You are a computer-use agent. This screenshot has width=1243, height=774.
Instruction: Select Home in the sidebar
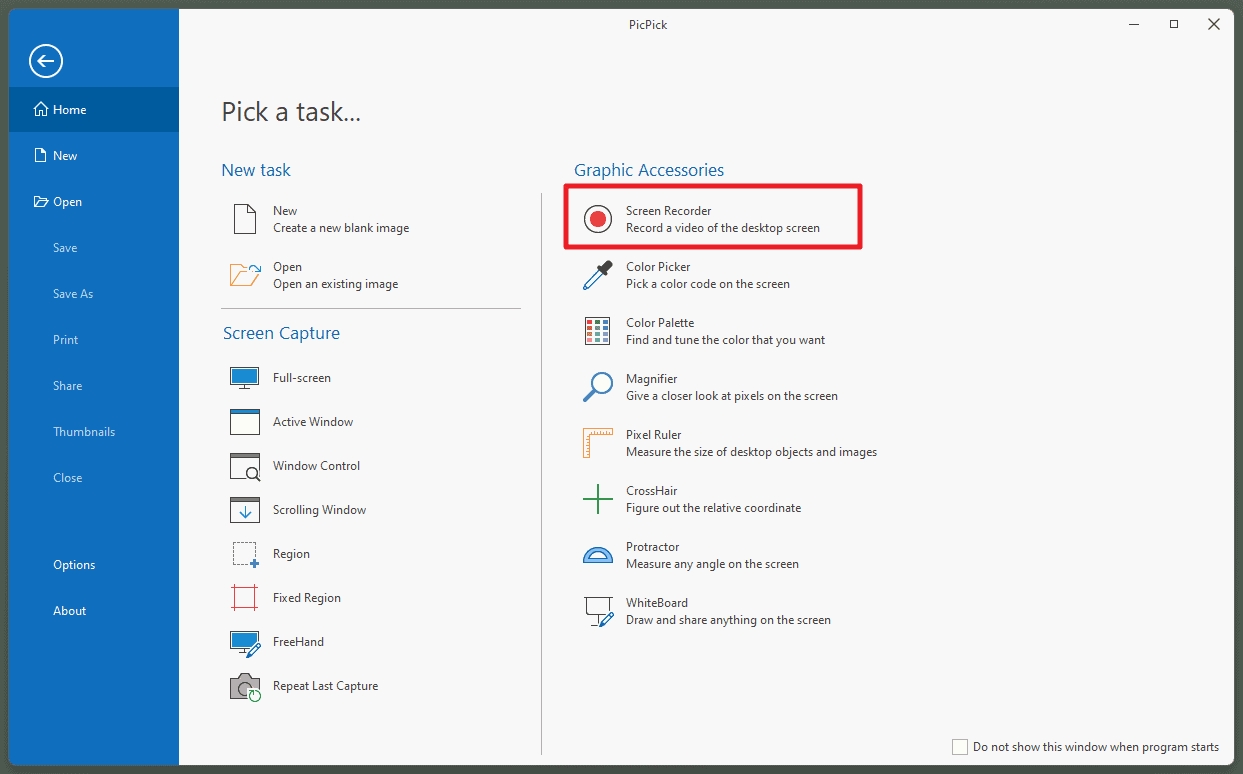(70, 110)
